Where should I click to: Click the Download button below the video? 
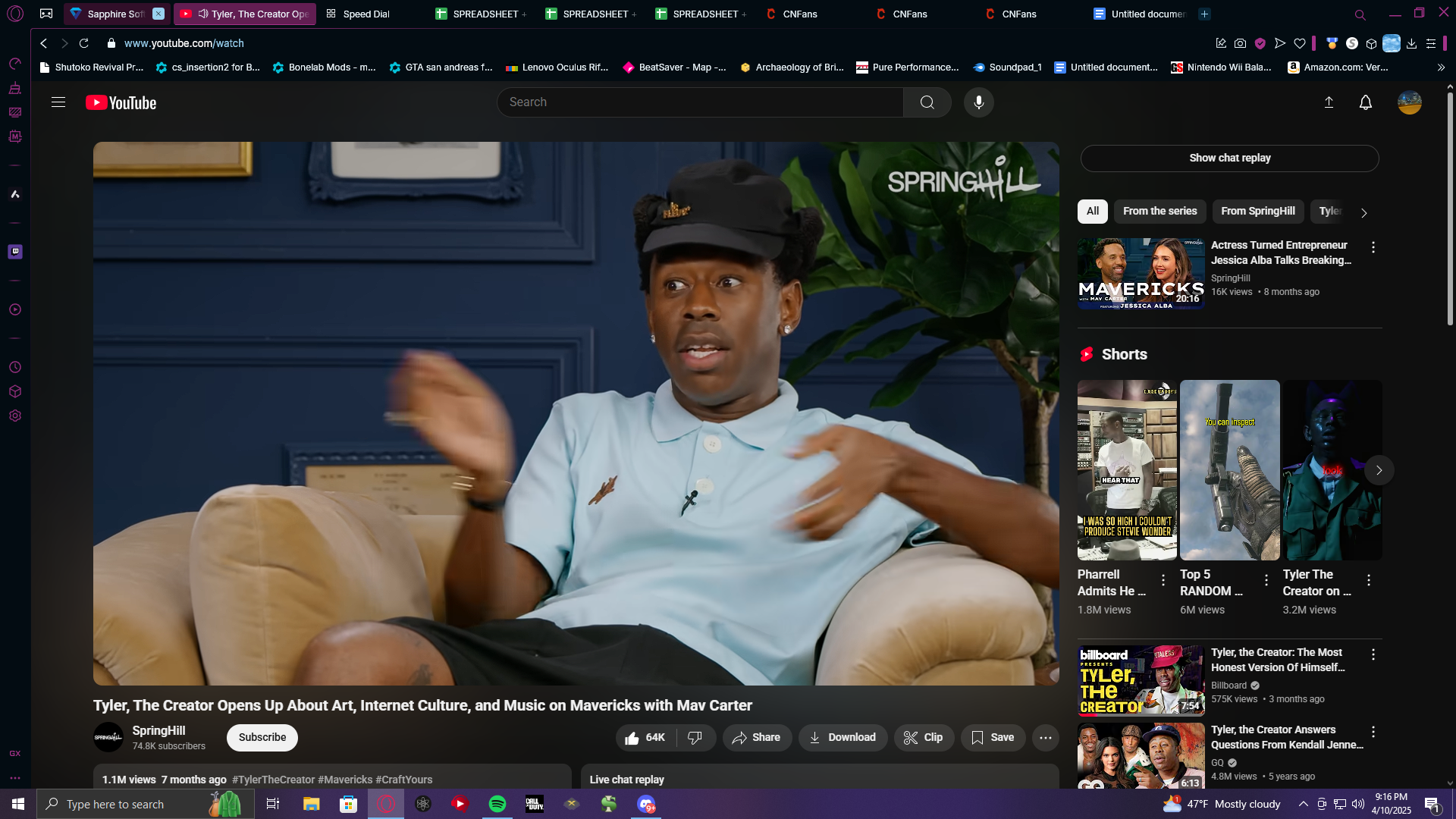843,737
